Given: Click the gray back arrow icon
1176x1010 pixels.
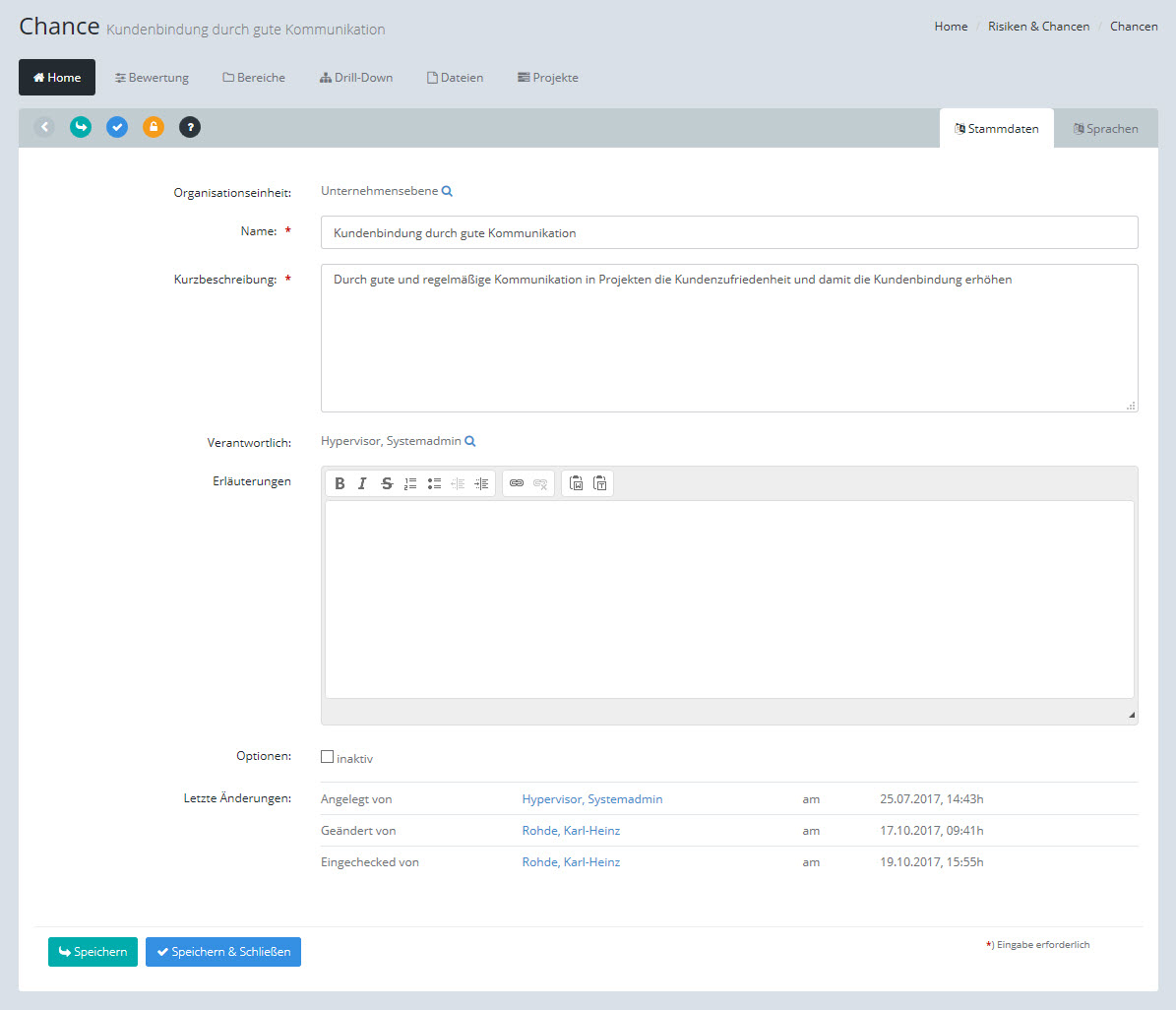Looking at the screenshot, I should pyautogui.click(x=44, y=127).
